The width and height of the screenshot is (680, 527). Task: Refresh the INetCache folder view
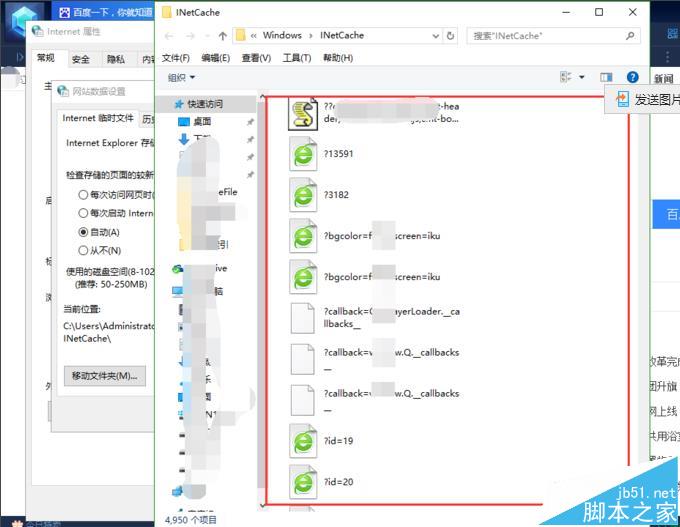(451, 36)
